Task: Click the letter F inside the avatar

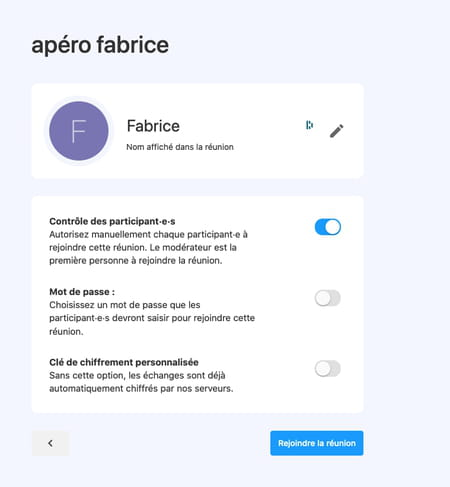Action: click(x=79, y=131)
